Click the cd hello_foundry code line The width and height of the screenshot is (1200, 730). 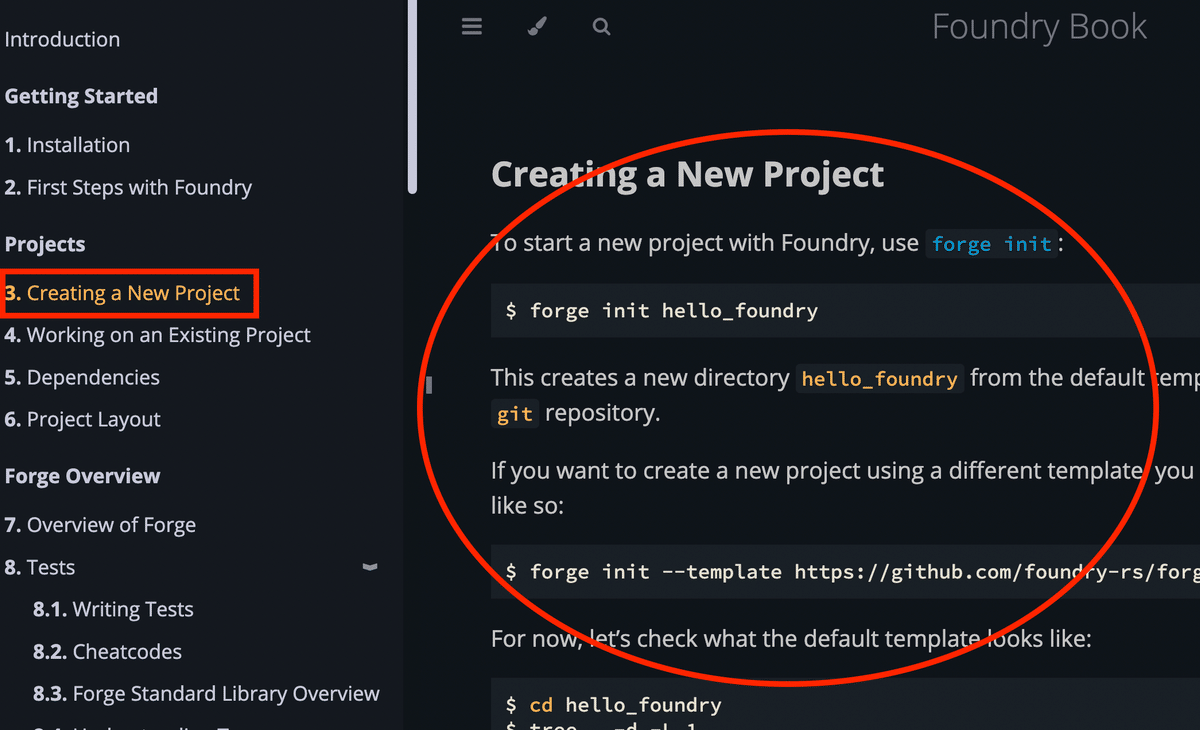613,705
